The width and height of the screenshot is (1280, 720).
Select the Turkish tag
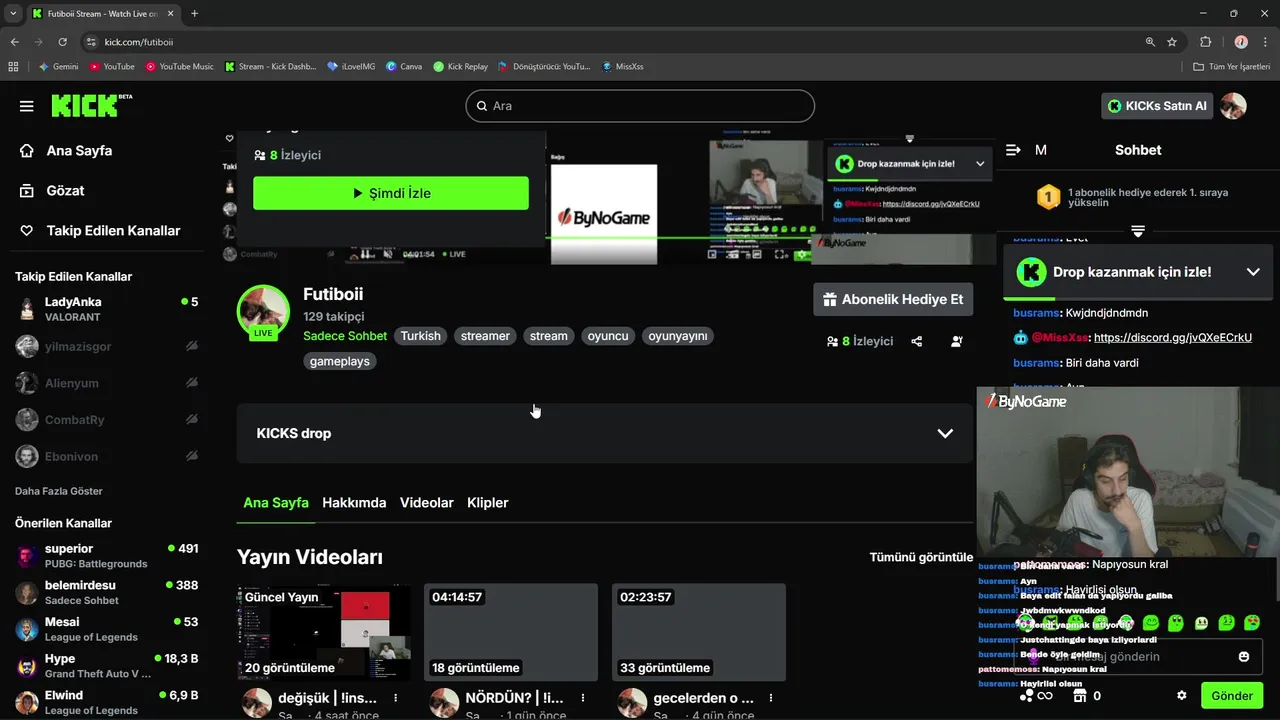[420, 336]
